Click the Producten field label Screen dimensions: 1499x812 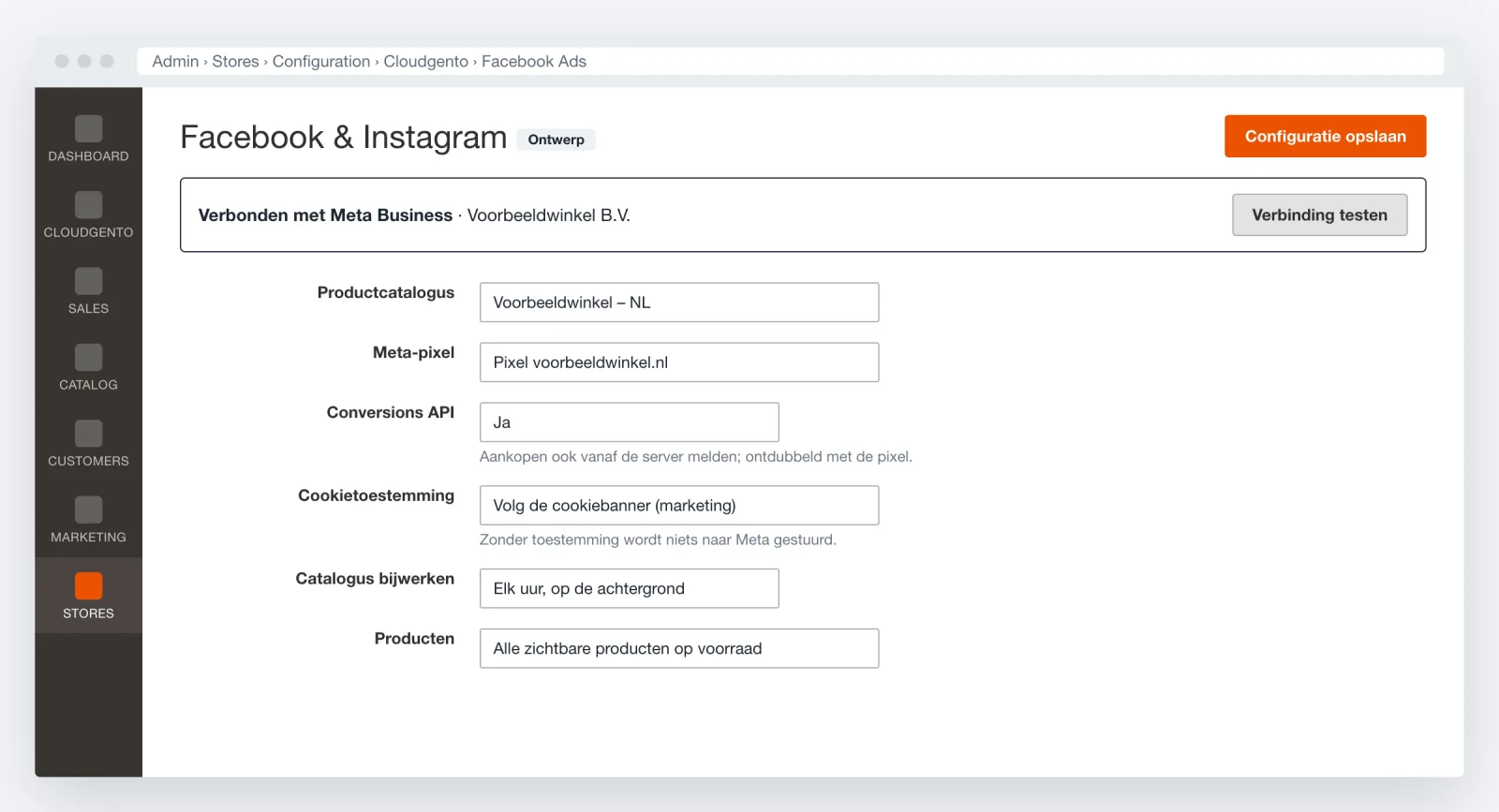414,639
